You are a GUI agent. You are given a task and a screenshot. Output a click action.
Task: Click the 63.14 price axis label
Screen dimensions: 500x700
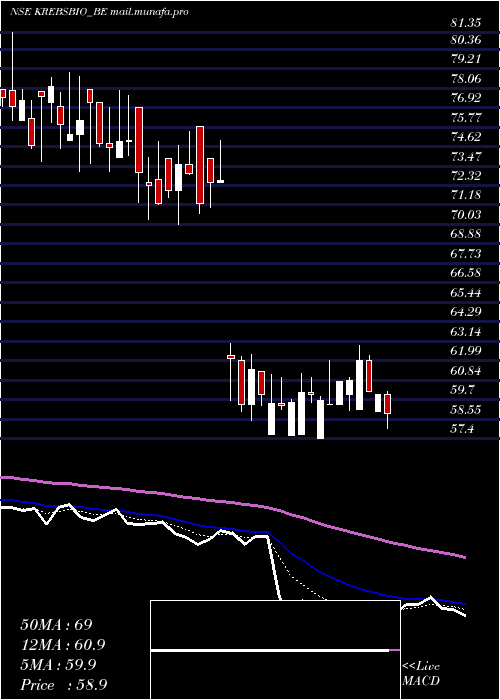[466, 331]
